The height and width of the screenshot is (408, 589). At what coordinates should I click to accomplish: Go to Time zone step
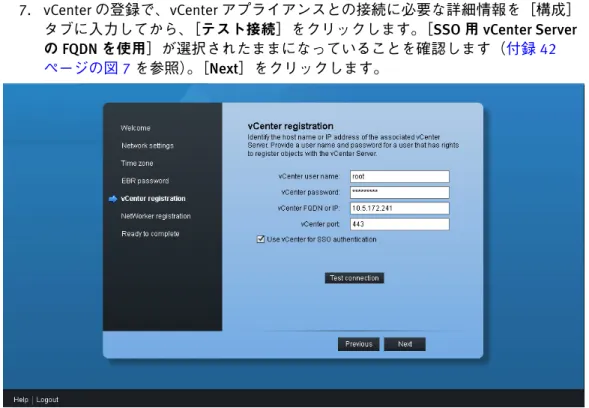pyautogui.click(x=137, y=163)
